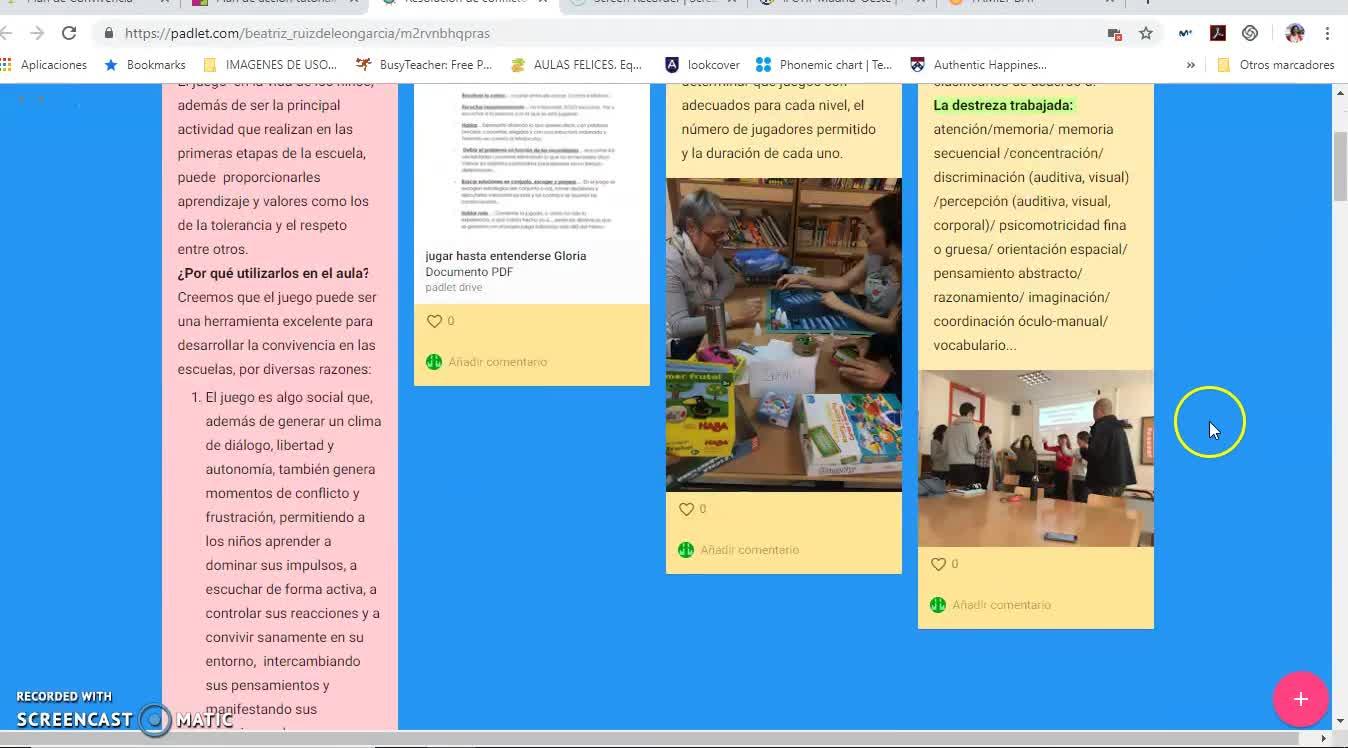Like the 'jugar hasta entenderse Gloria' post
Viewport: 1348px width, 748px height.
click(434, 321)
